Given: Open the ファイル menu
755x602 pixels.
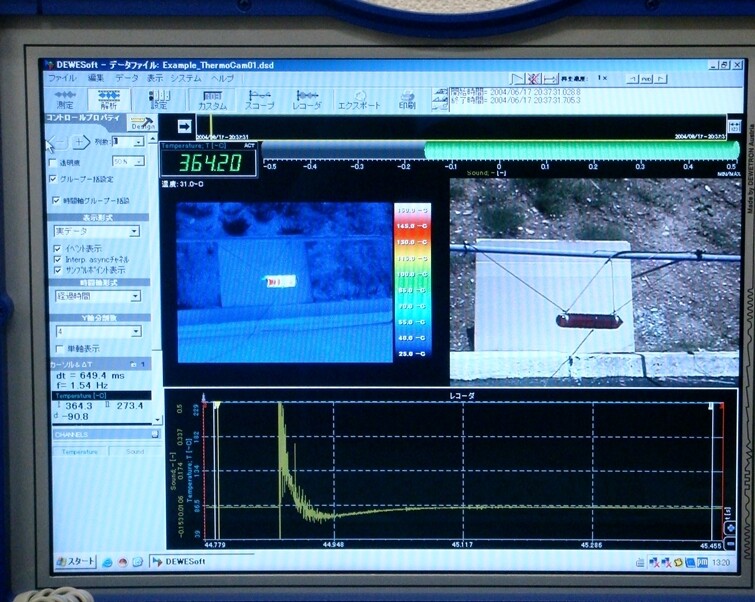Looking at the screenshot, I should click(61, 78).
